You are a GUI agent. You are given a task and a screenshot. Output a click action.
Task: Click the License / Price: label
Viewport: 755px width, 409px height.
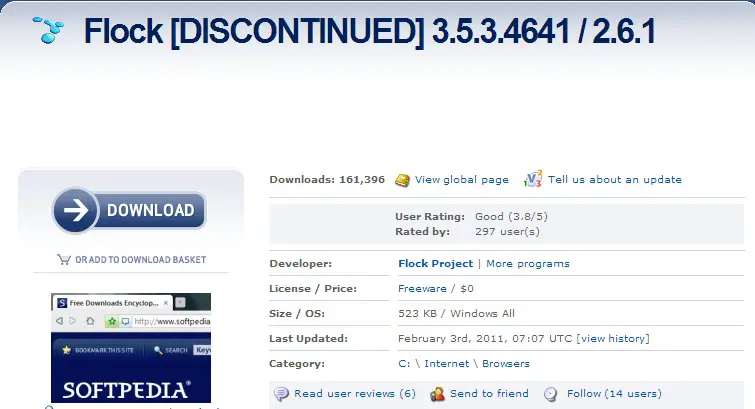tap(313, 289)
